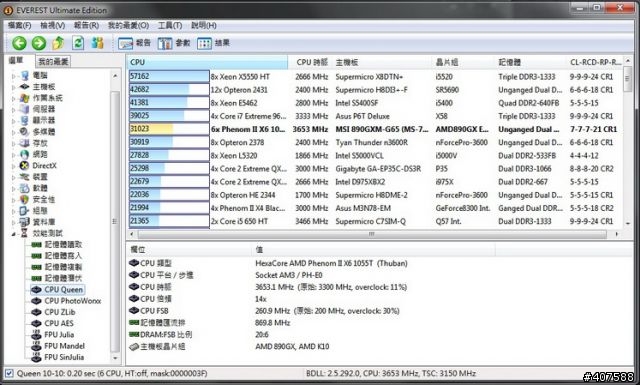Viewport: 640px width, 385px height.
Task: Switch to the Favorites tab in sidebar
Action: click(x=53, y=62)
